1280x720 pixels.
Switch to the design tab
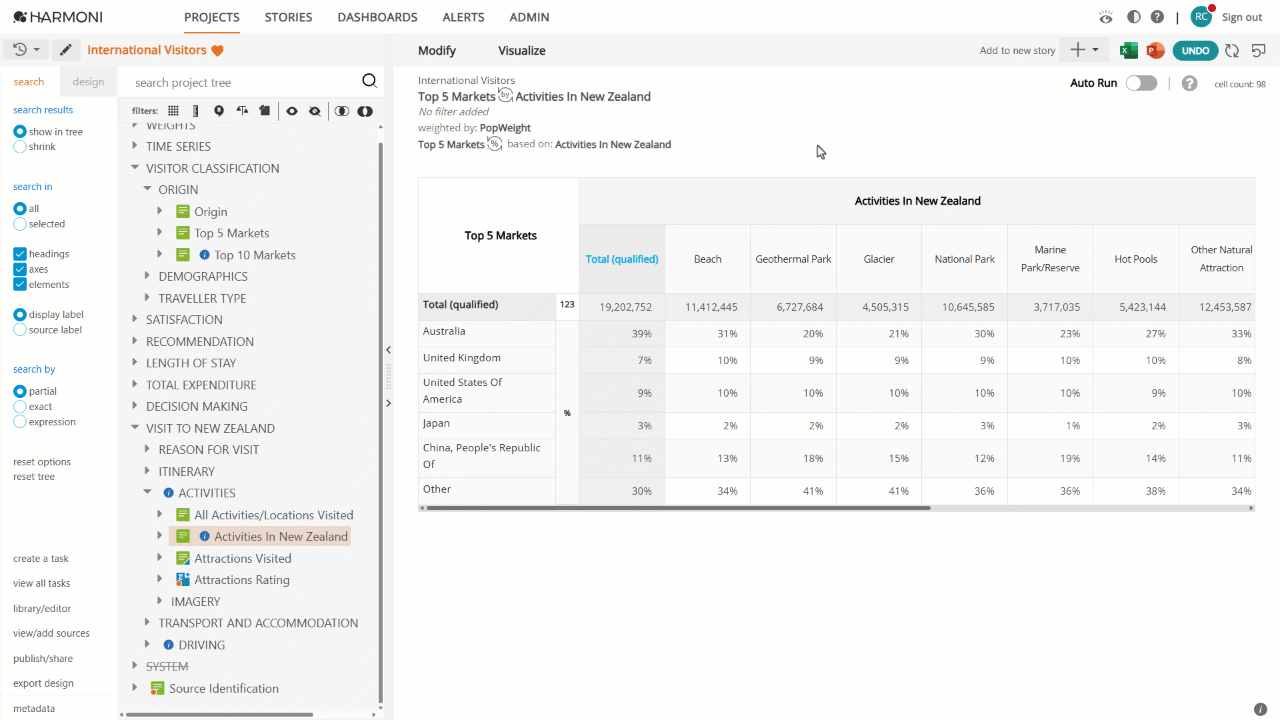[x=88, y=82]
